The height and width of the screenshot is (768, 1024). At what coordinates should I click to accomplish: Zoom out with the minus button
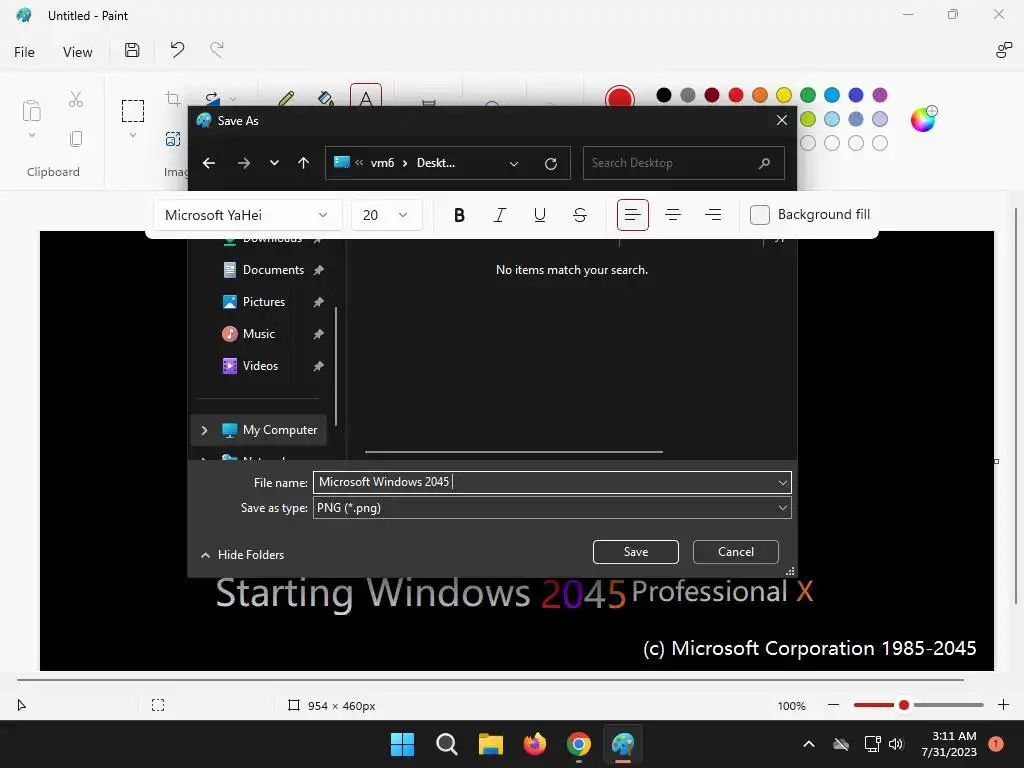(x=833, y=705)
